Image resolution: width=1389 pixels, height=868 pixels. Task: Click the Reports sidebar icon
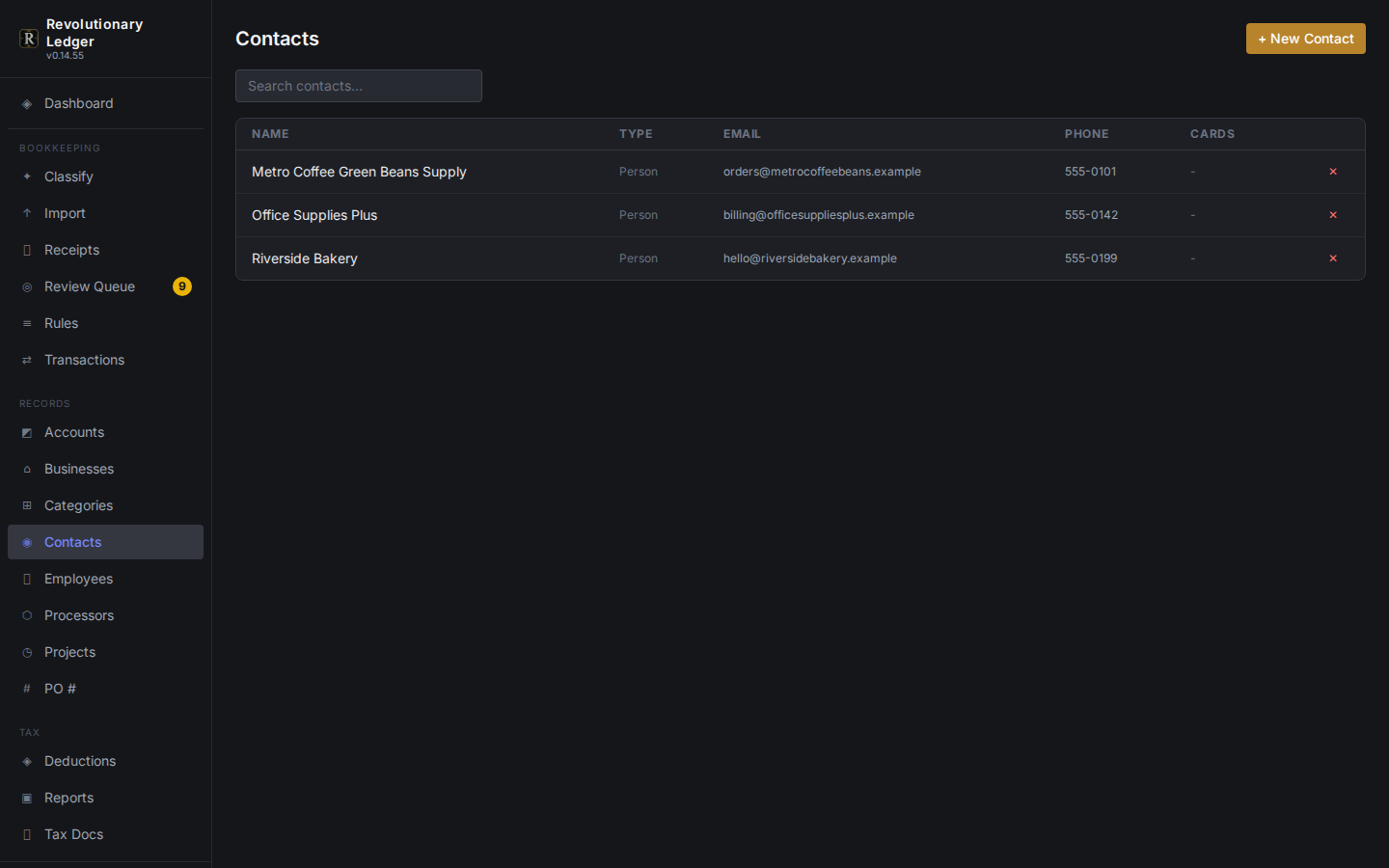point(27,799)
